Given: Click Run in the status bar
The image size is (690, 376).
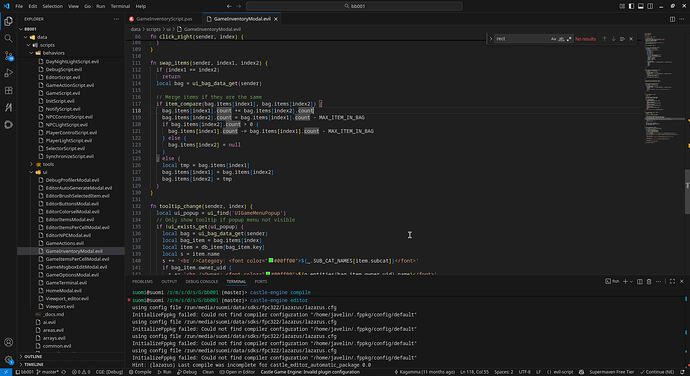Looking at the screenshot, I should 164,372.
